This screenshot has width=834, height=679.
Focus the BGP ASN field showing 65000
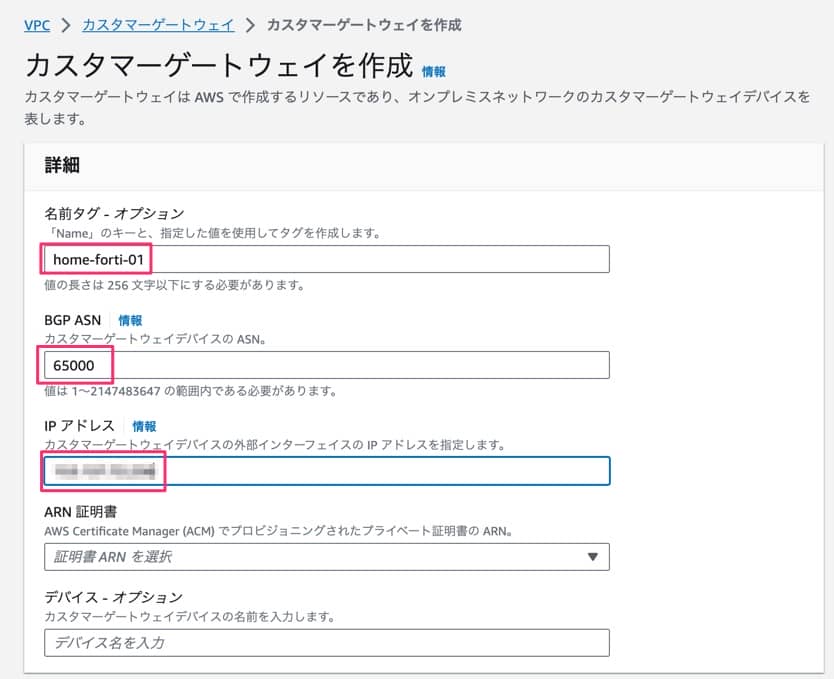point(327,365)
